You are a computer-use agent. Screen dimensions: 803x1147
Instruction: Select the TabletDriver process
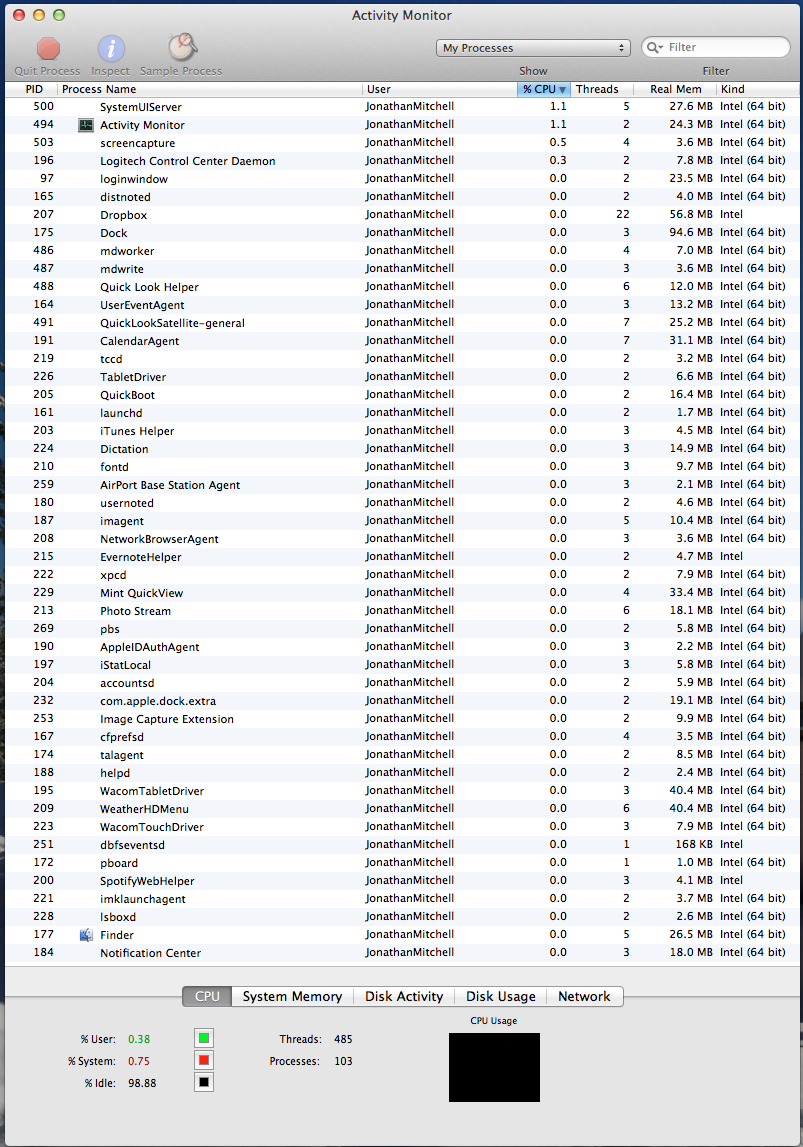pos(402,377)
